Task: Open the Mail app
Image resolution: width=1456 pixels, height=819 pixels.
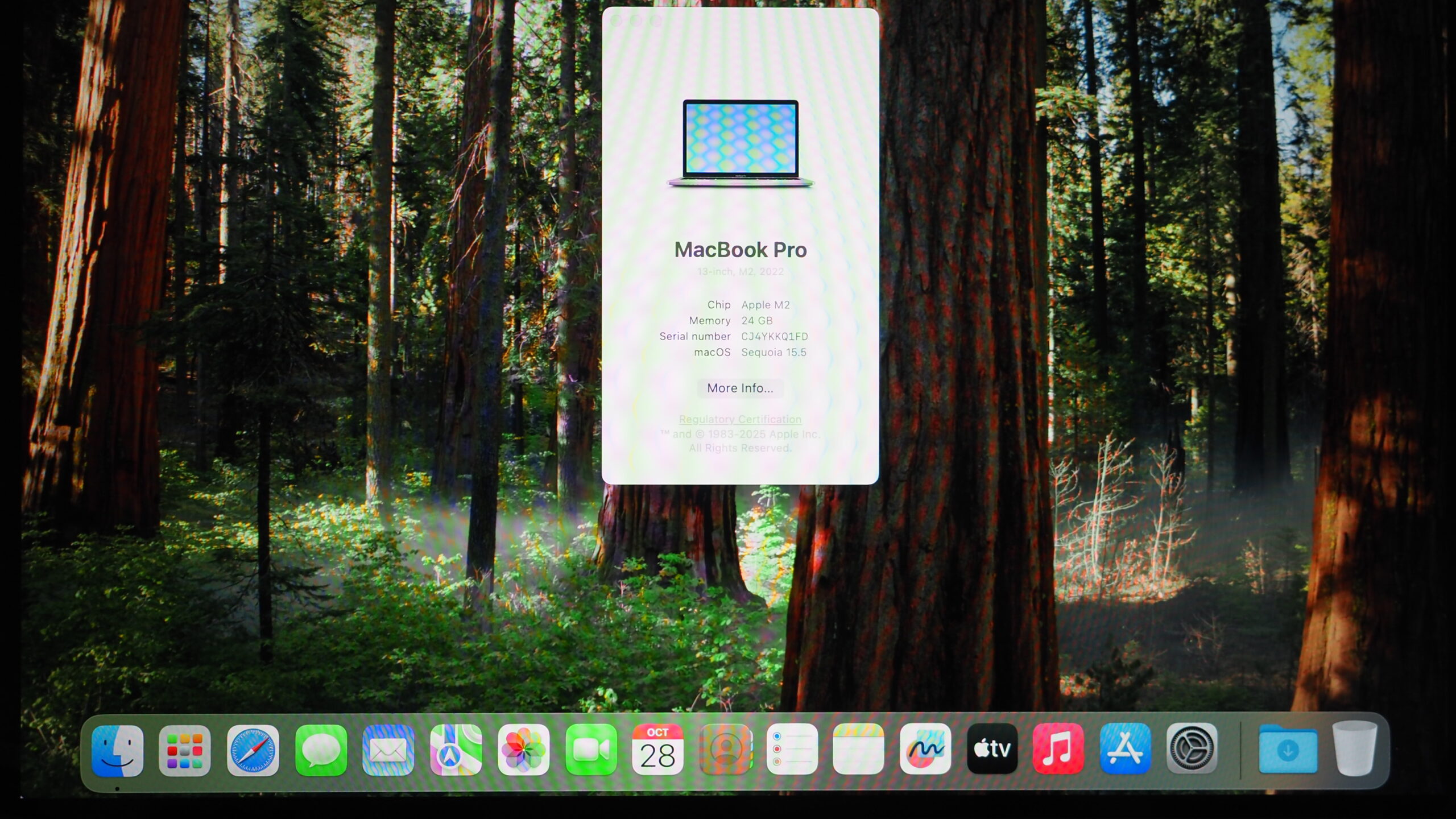Action: (388, 750)
